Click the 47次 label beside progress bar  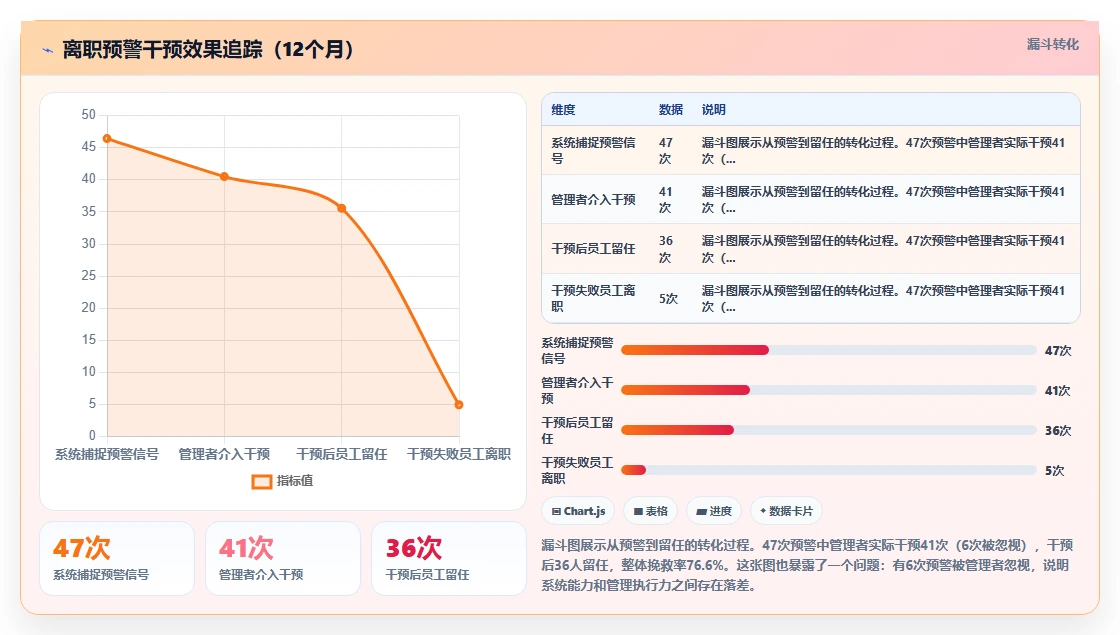click(x=1058, y=351)
